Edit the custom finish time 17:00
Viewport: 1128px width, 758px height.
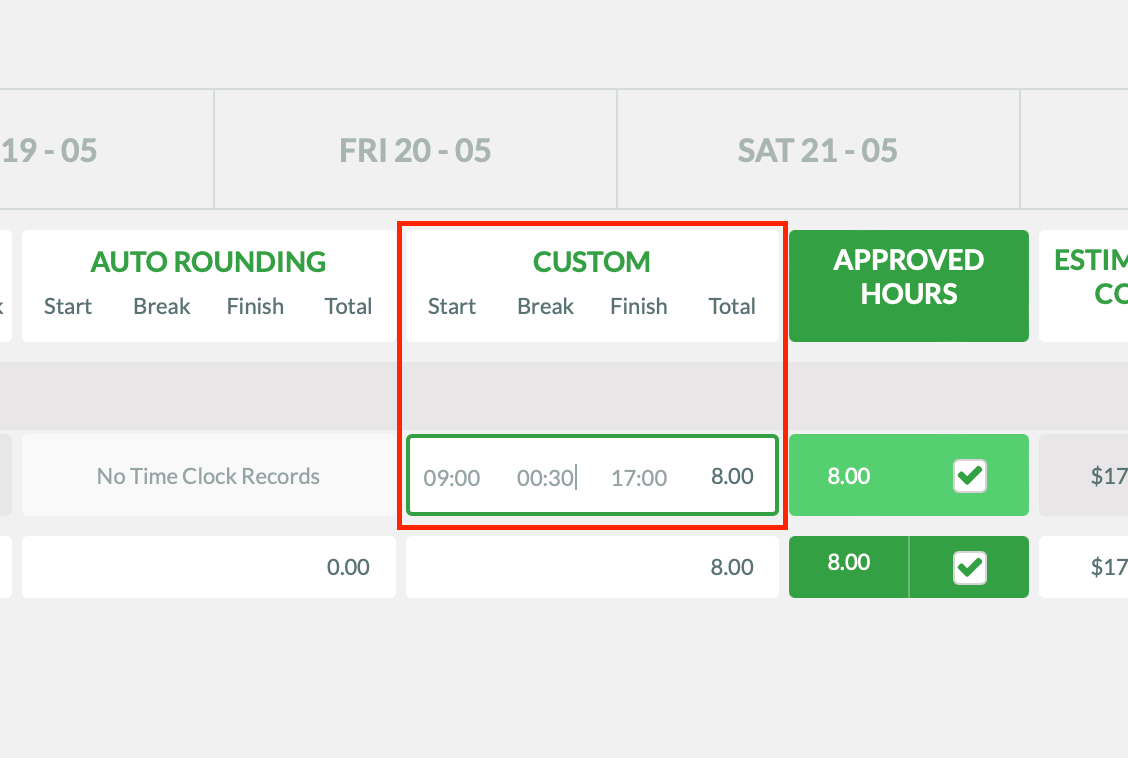639,478
